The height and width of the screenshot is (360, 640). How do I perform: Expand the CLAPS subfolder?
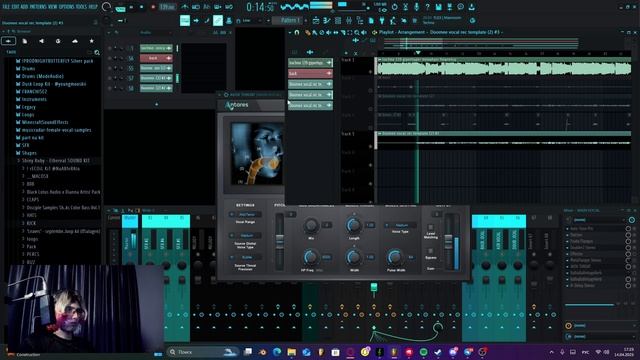[33, 200]
